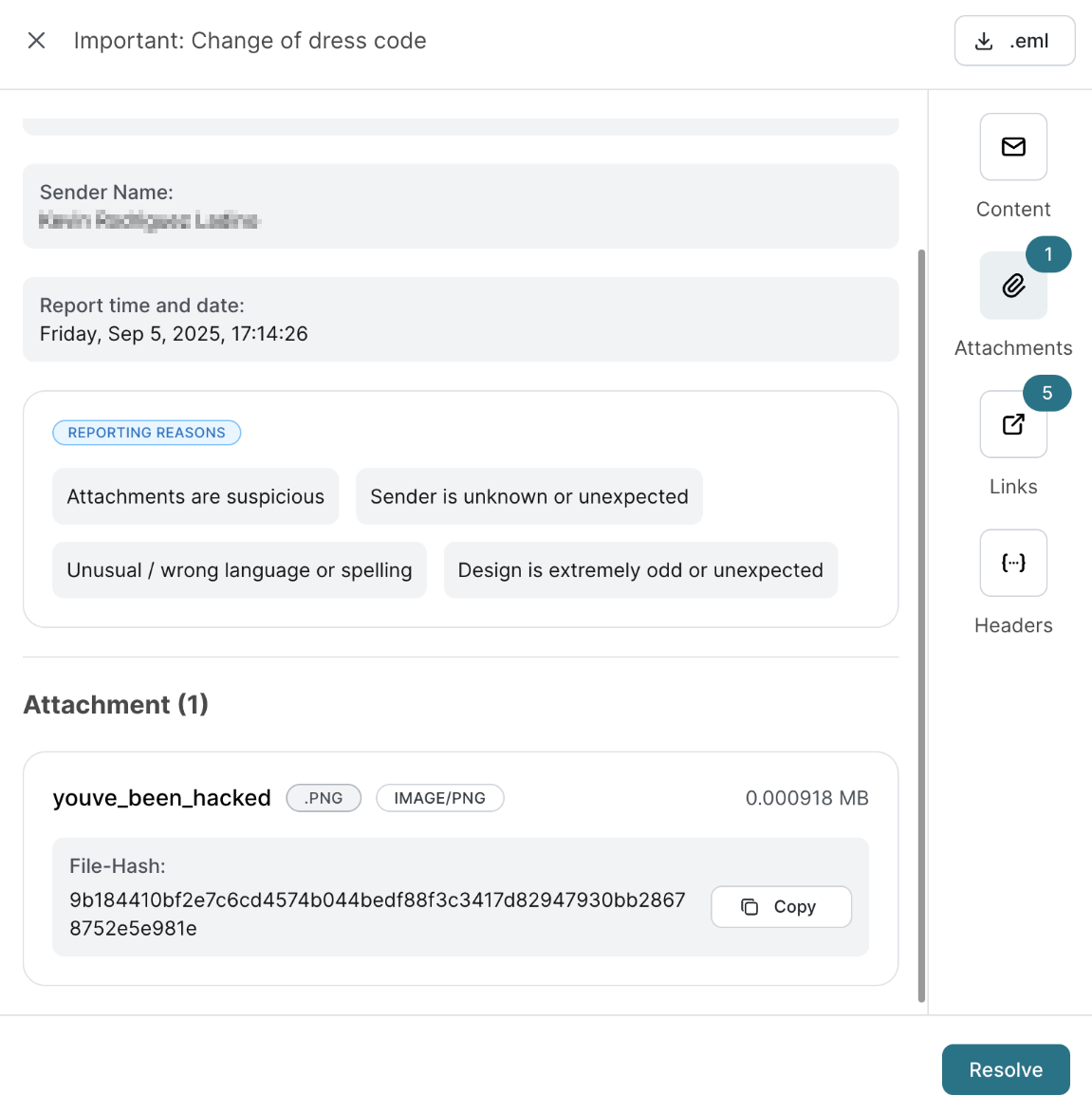The image size is (1092, 1113).
Task: Click 'Design is extremely odd or unexpected' chip
Action: click(640, 570)
